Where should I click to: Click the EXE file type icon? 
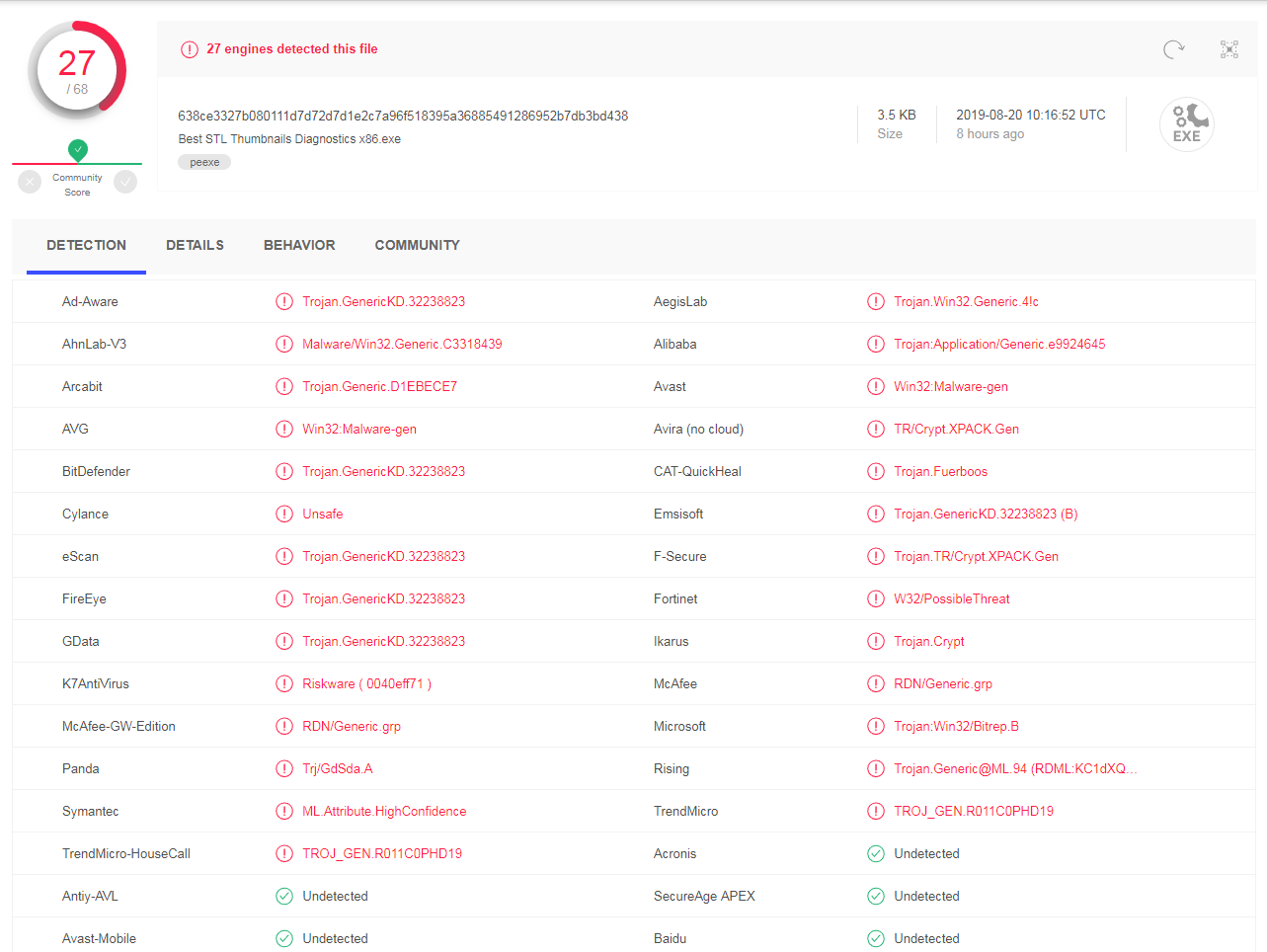tap(1187, 124)
